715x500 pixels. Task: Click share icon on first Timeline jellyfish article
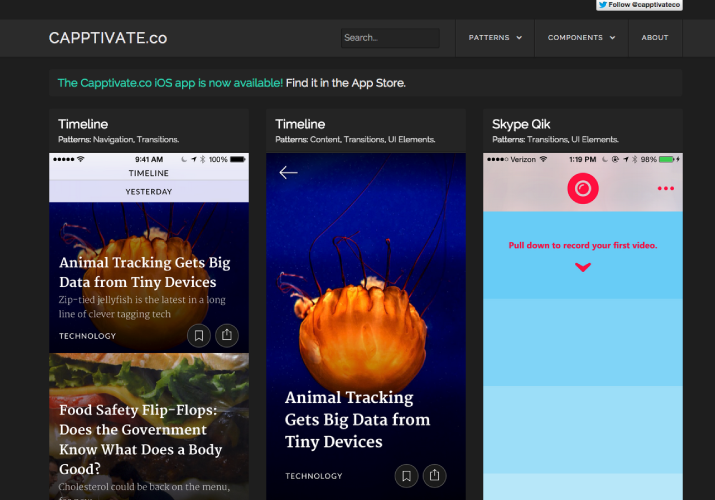click(x=227, y=336)
